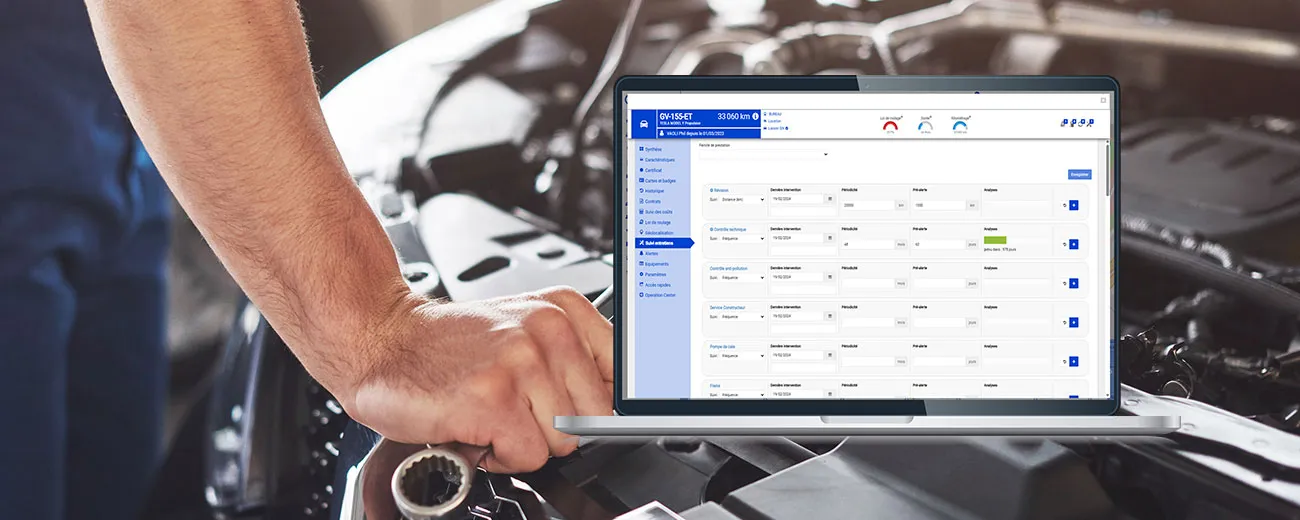The width and height of the screenshot is (1300, 520).
Task: Click the calendar icon in the Contrôle technique row
Action: coord(829,238)
